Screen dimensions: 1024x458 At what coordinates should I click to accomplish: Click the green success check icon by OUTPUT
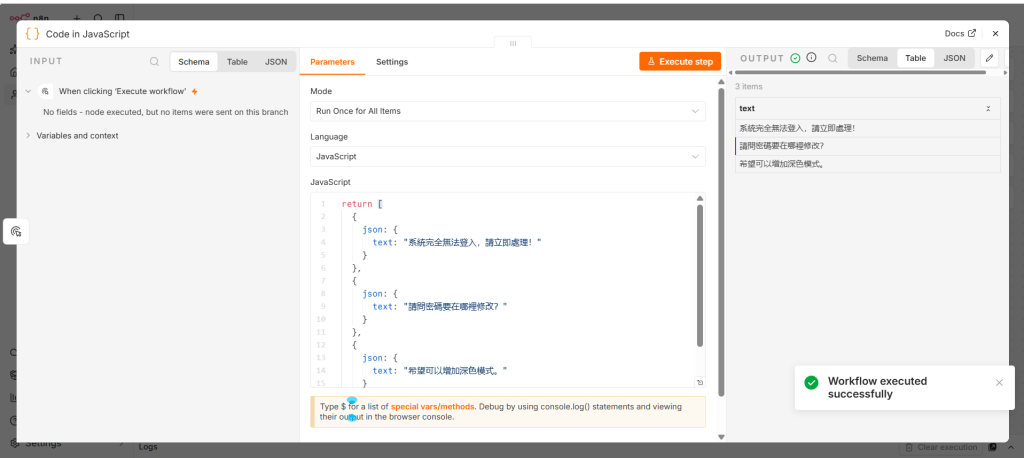[x=795, y=58]
